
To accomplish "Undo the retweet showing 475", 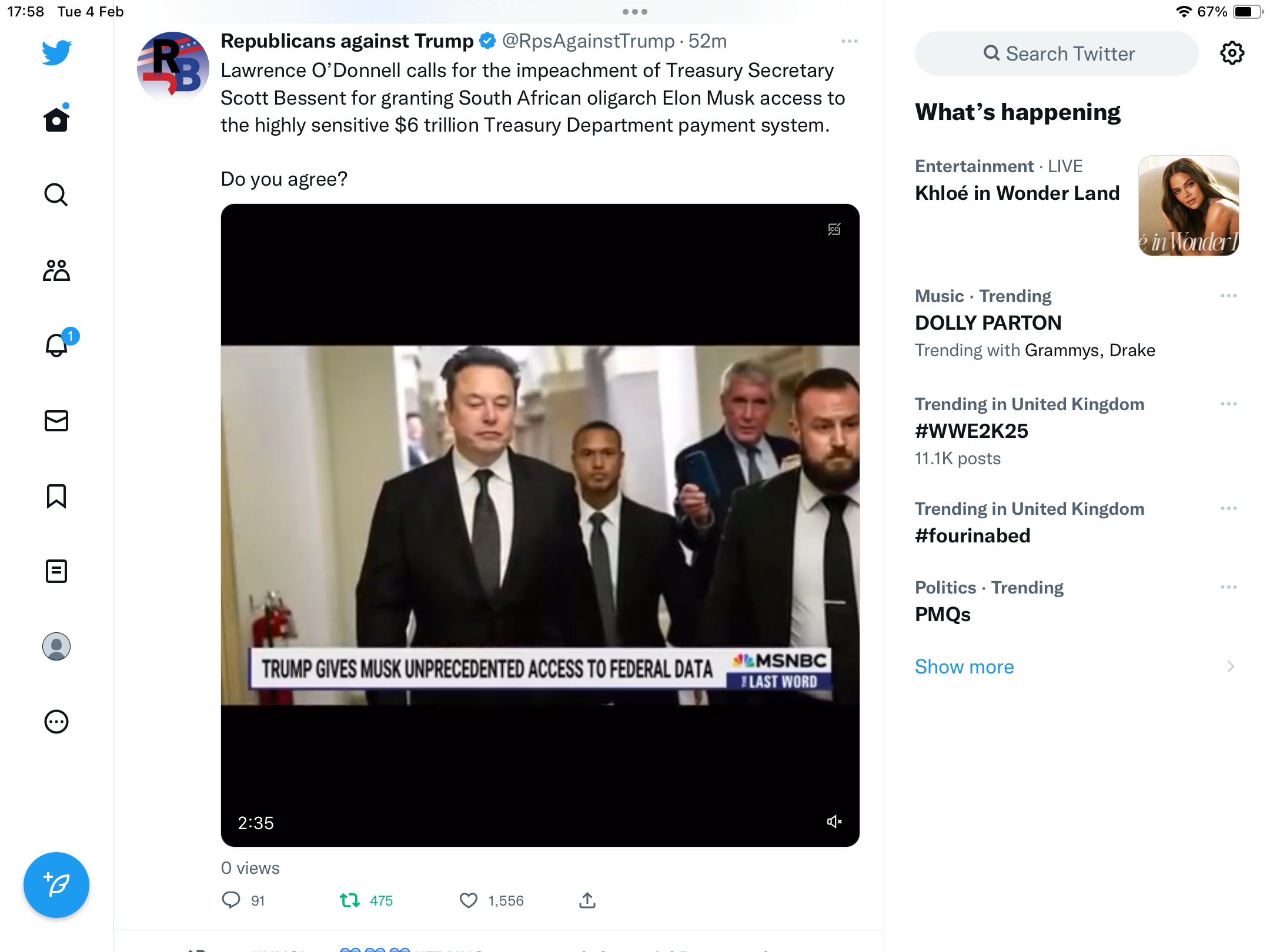I will coord(350,900).
